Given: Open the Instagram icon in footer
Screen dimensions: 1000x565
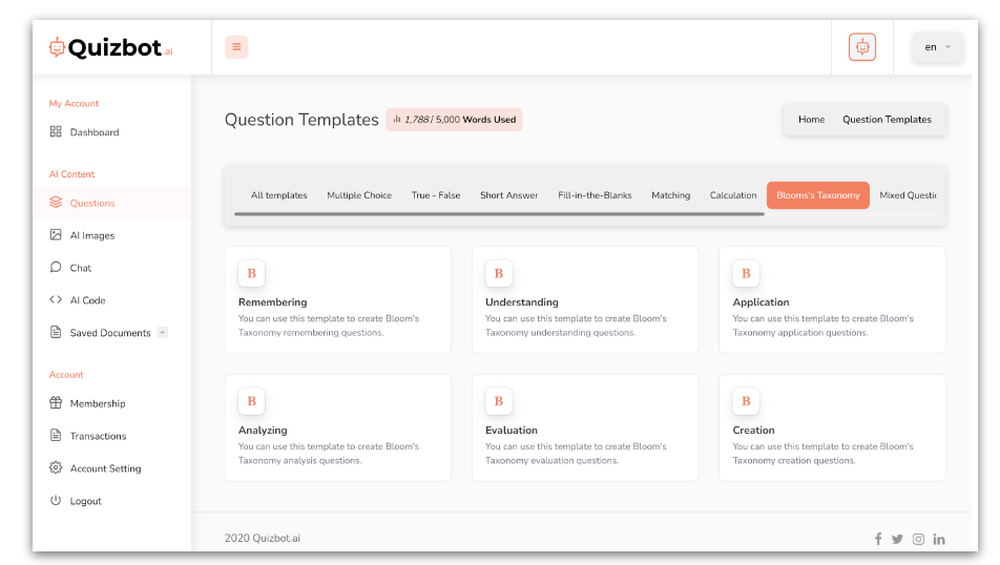Looking at the screenshot, I should click(x=918, y=539).
